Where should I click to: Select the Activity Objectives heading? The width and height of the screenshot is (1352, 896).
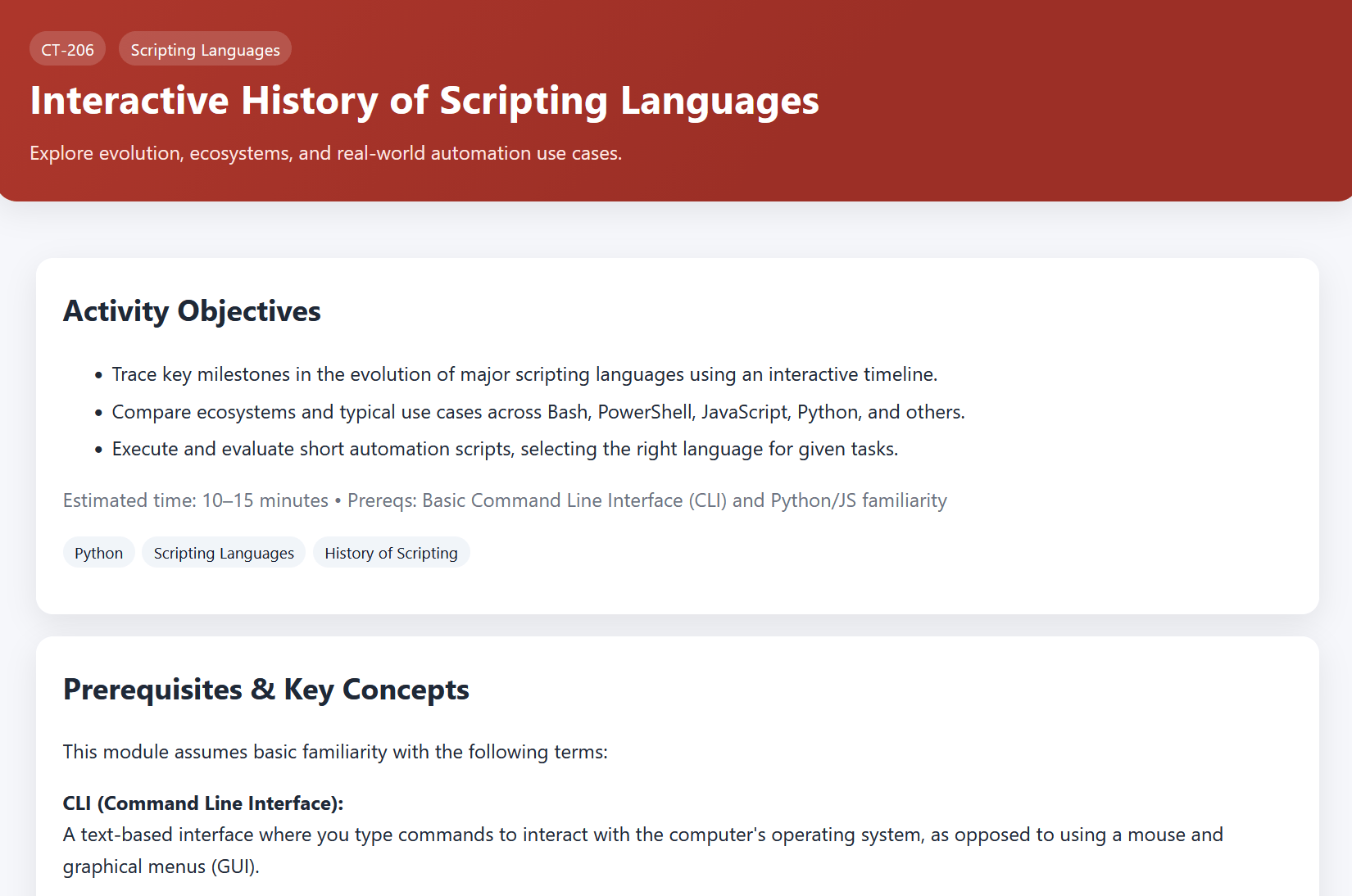[x=192, y=311]
